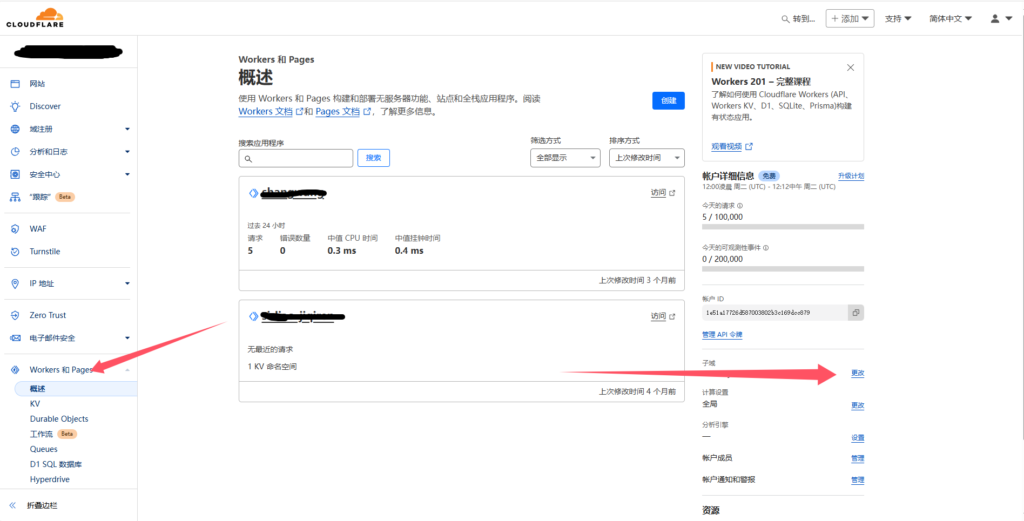Close the NEW VIDEO TUTORIAL card

click(x=850, y=67)
